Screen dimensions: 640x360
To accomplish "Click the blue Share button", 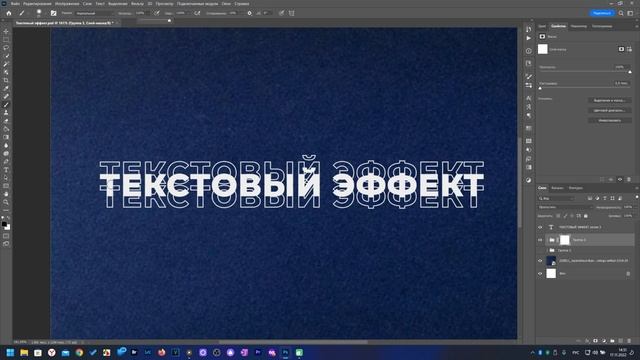I will 602,13.
